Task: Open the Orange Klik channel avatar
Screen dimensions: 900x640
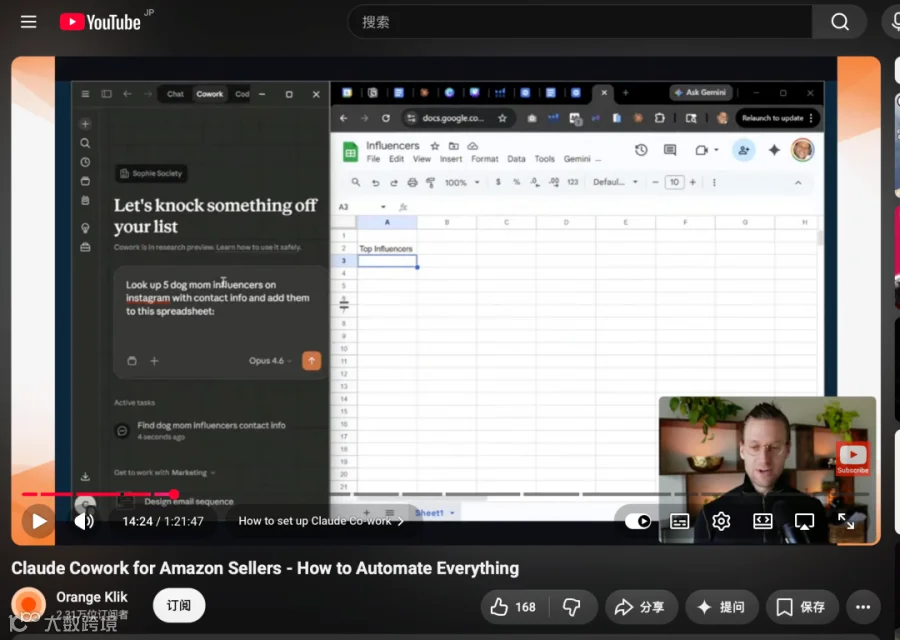Action: pyautogui.click(x=28, y=605)
